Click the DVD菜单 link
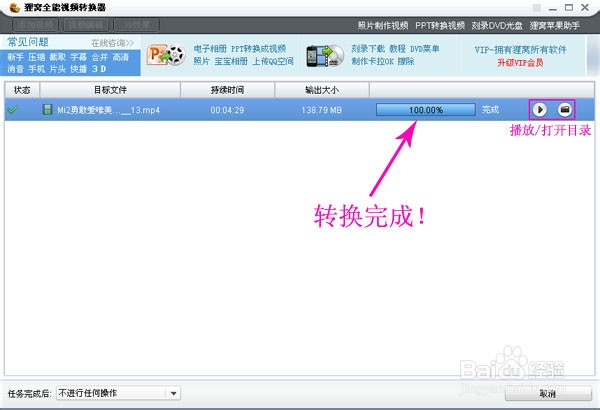Image resolution: width=600 pixels, height=410 pixels. click(424, 49)
